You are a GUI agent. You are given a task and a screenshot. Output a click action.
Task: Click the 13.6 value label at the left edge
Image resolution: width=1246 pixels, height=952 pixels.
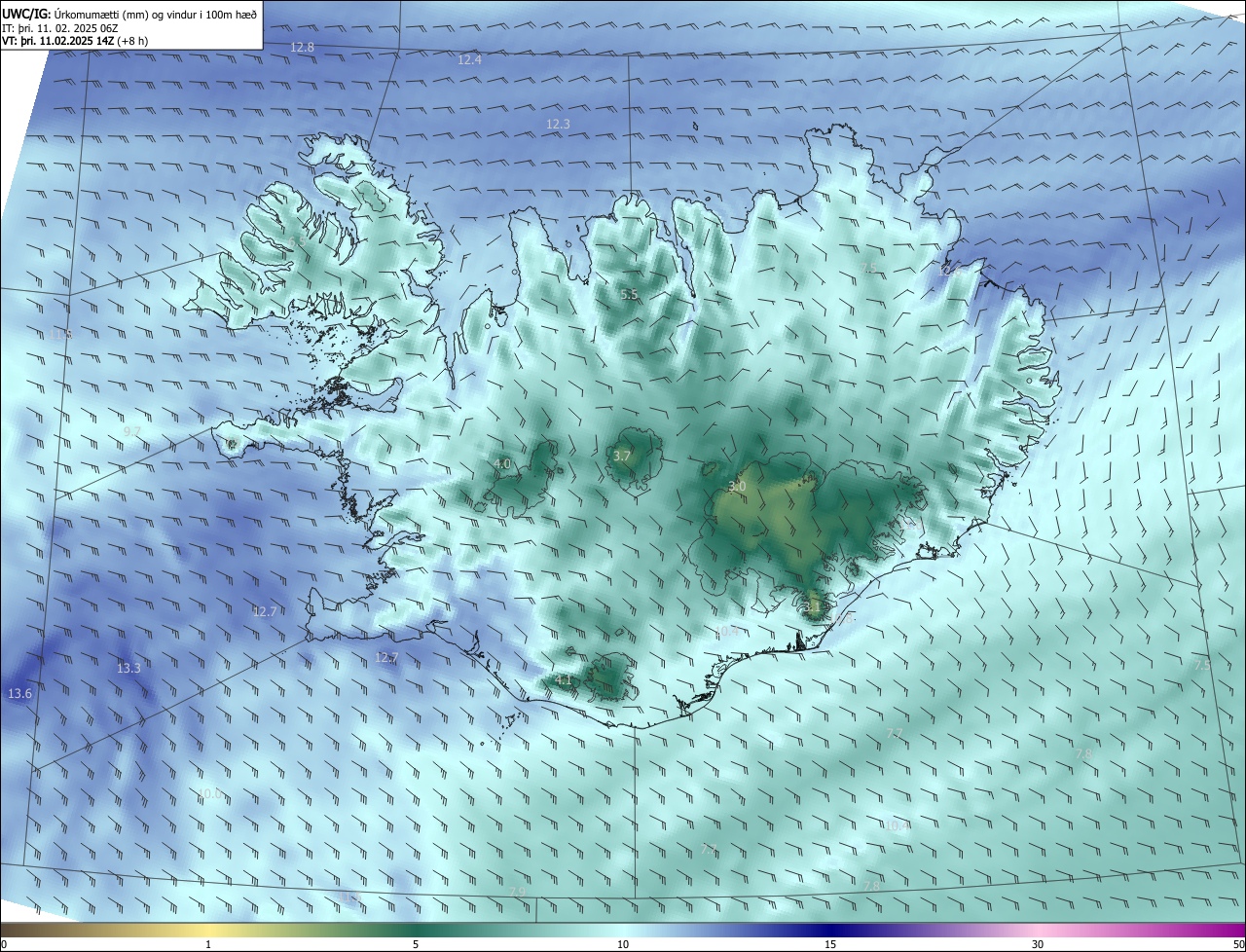[x=19, y=693]
